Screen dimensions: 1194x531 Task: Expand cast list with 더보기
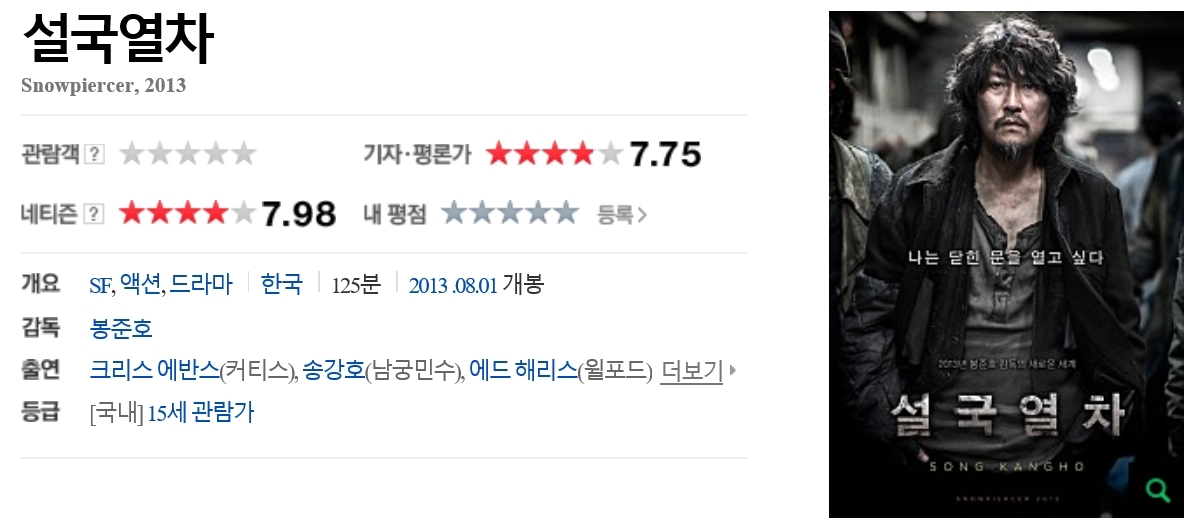pos(691,371)
